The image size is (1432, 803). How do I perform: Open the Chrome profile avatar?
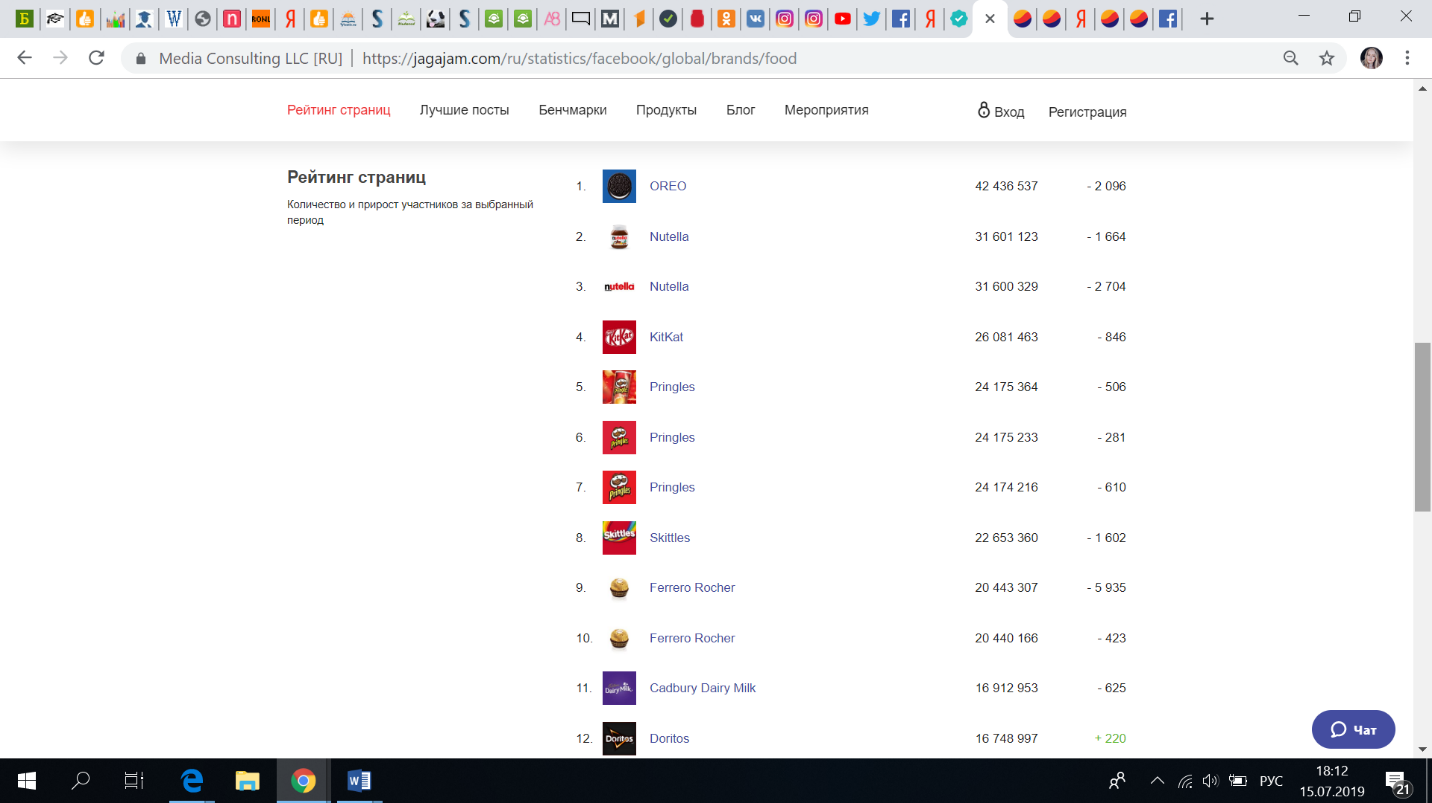[x=1372, y=58]
